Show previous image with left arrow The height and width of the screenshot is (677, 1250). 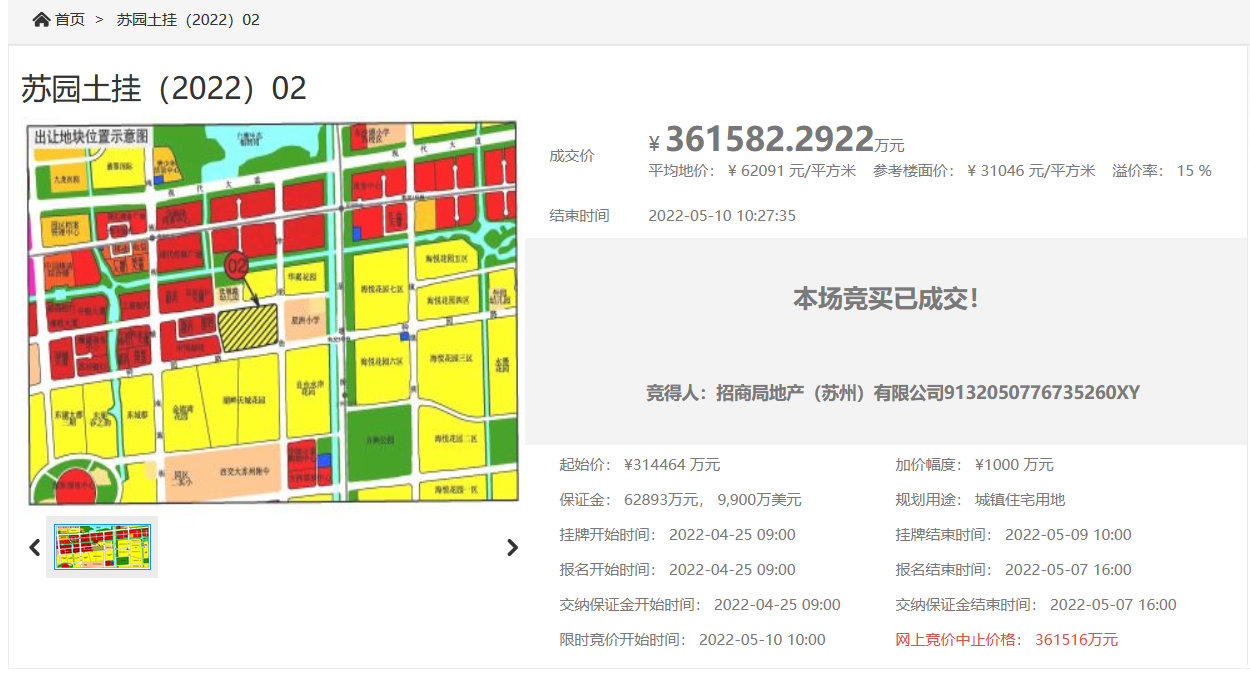[35, 547]
